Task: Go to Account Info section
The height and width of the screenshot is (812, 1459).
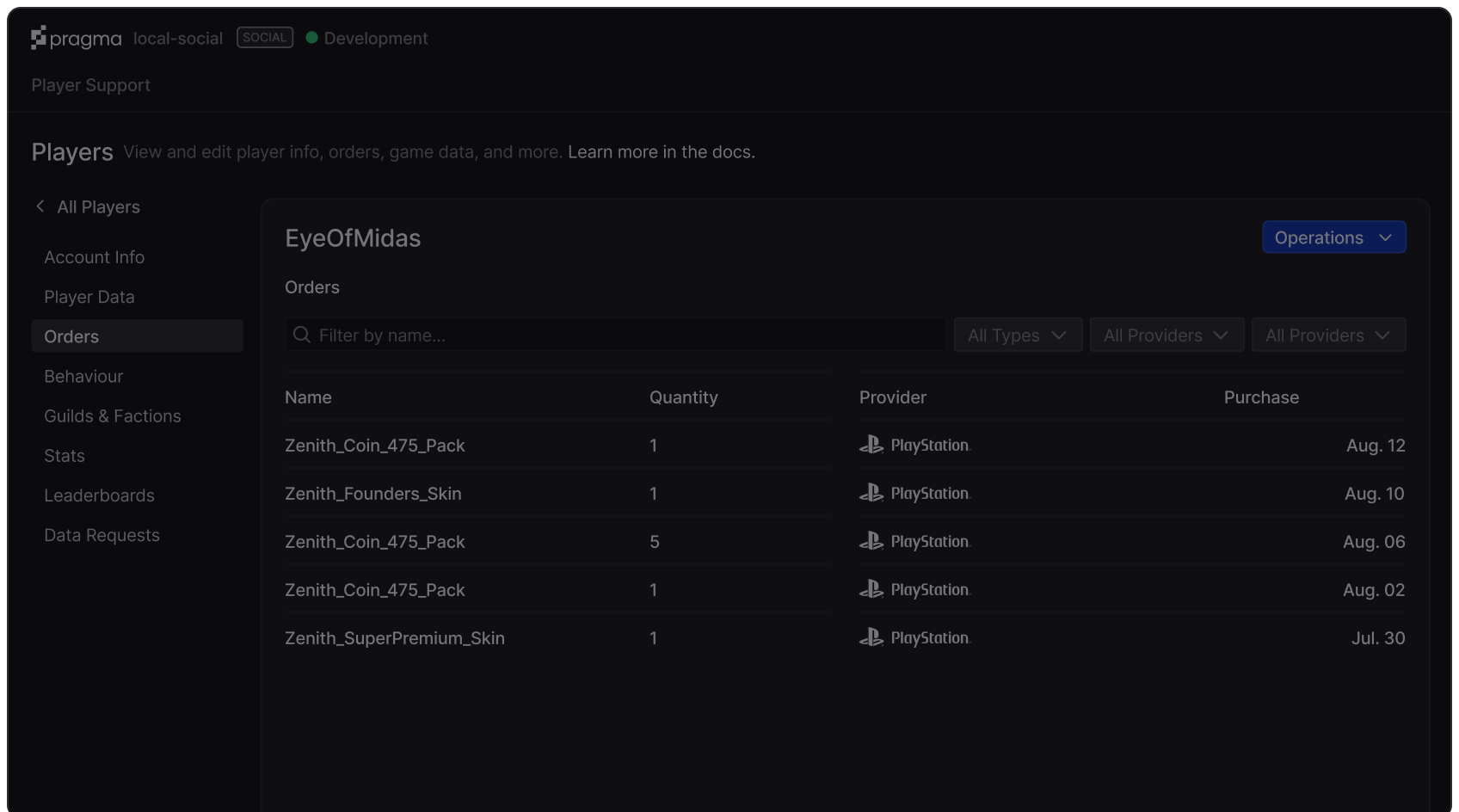Action: 95,257
